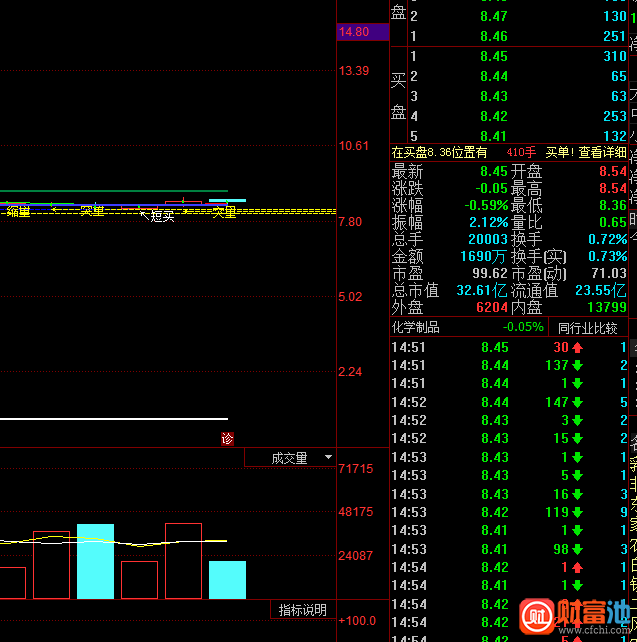Click the 换手(实) value 0.73%
This screenshot has height=642, width=637.
(x=608, y=257)
